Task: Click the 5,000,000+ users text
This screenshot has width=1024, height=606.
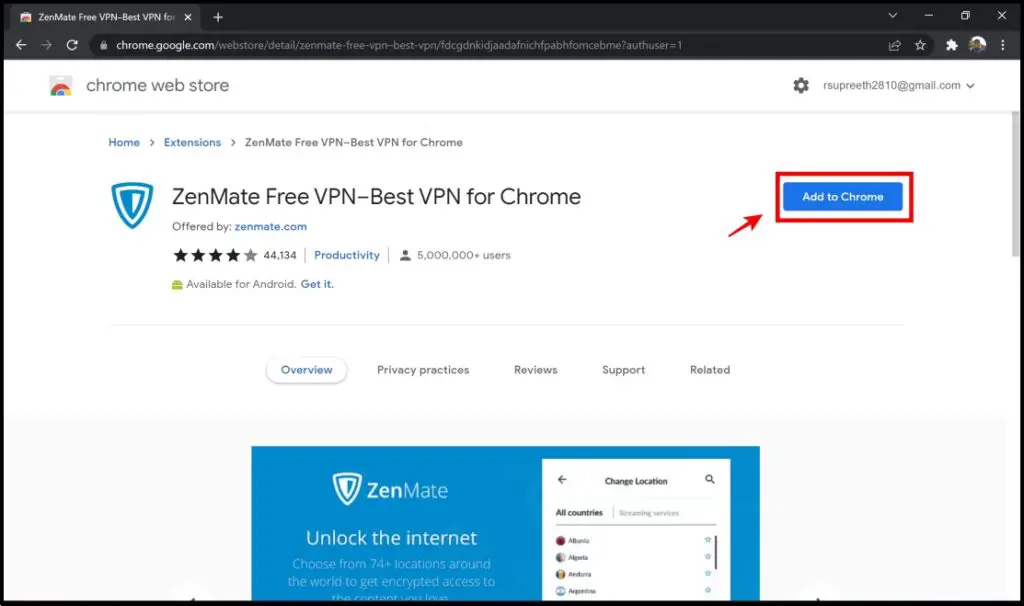Action: coord(464,255)
